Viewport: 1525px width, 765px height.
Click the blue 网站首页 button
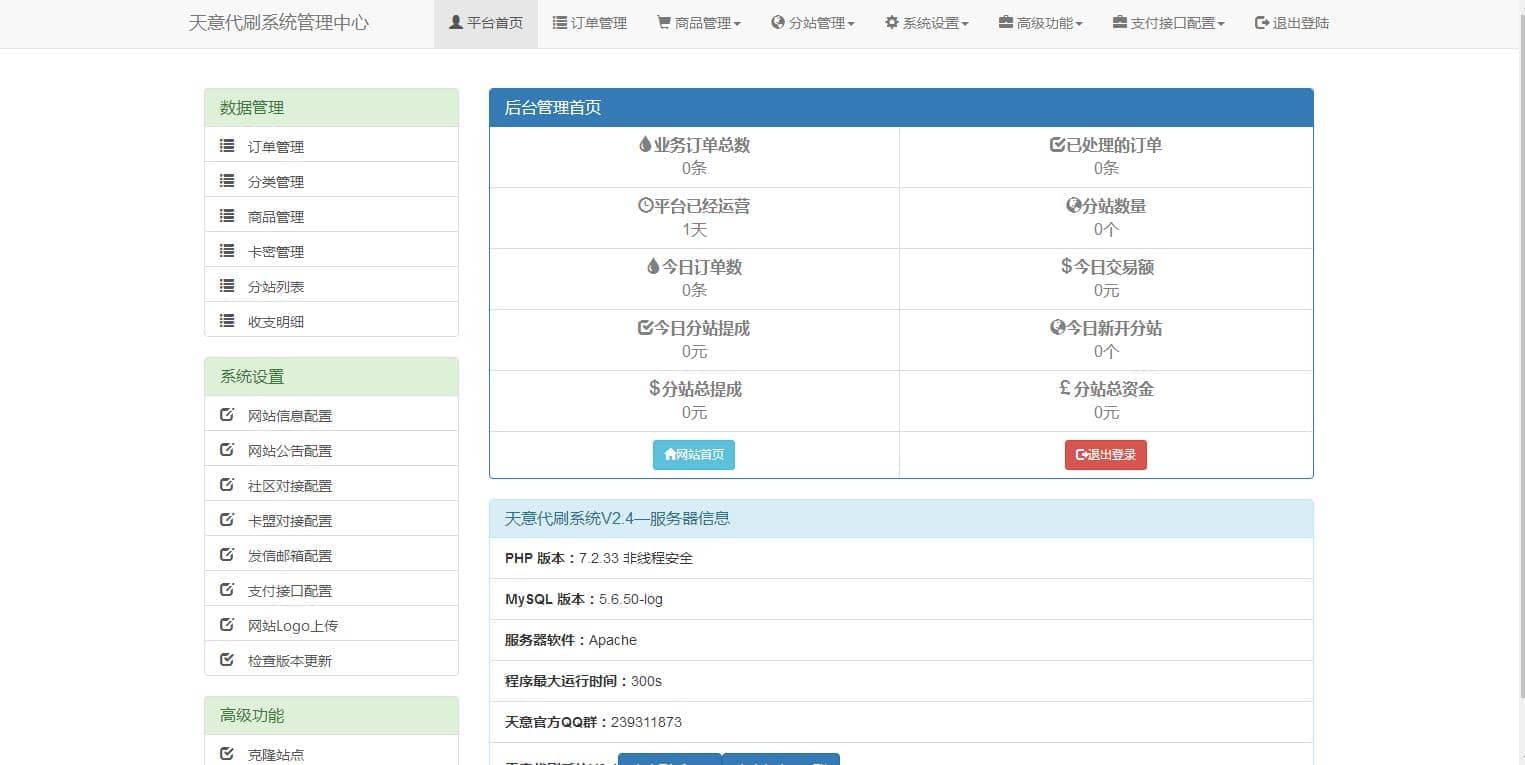coord(694,455)
